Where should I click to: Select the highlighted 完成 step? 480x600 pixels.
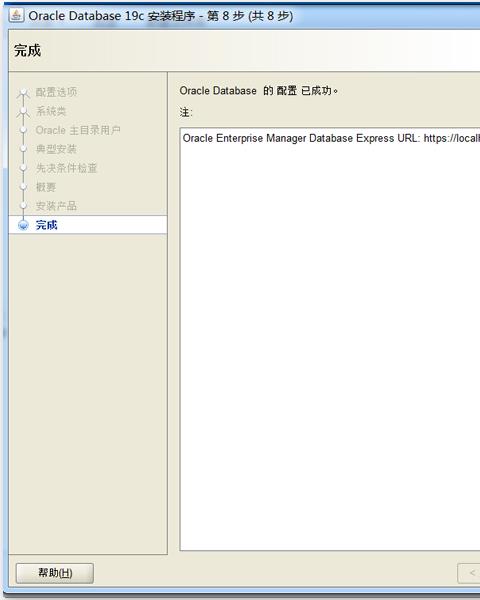(x=88, y=225)
